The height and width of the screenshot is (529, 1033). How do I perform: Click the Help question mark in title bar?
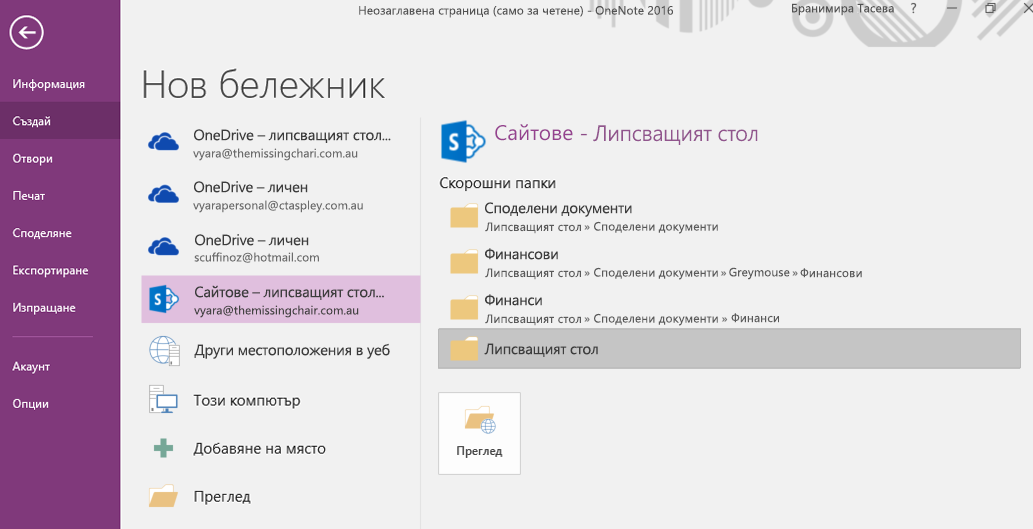click(x=913, y=9)
